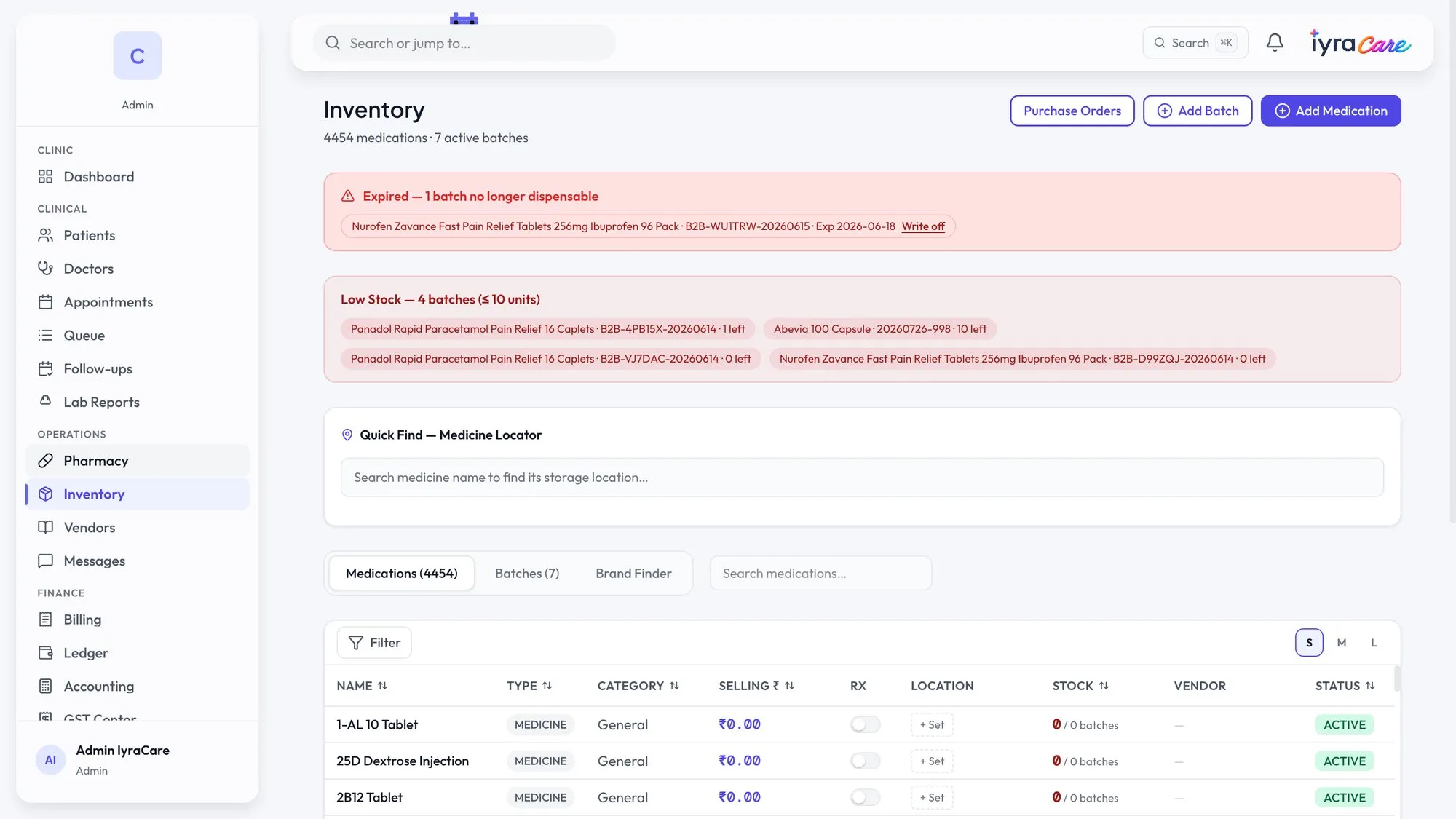Click the IyraCare logo
1456x819 pixels.
coord(1360,43)
